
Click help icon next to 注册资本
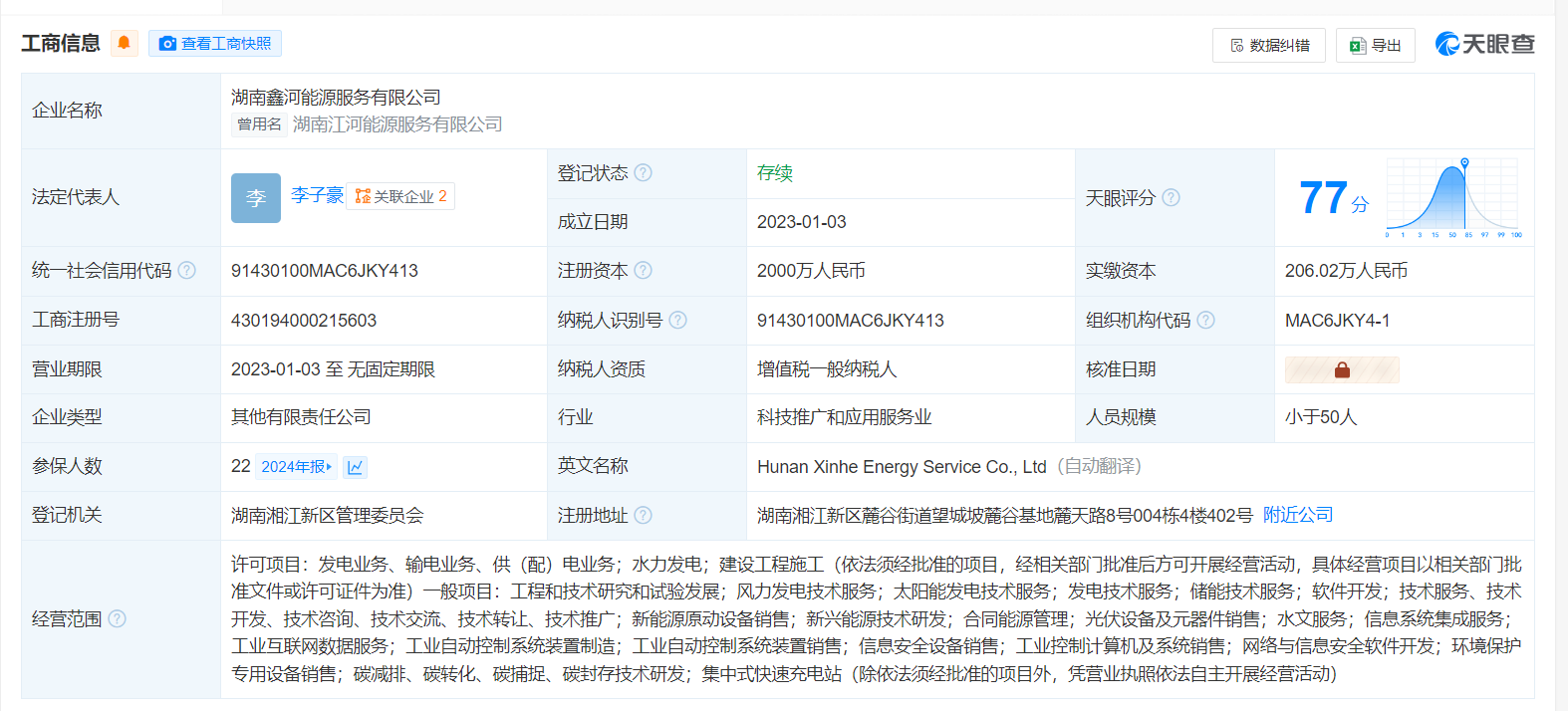[644, 270]
